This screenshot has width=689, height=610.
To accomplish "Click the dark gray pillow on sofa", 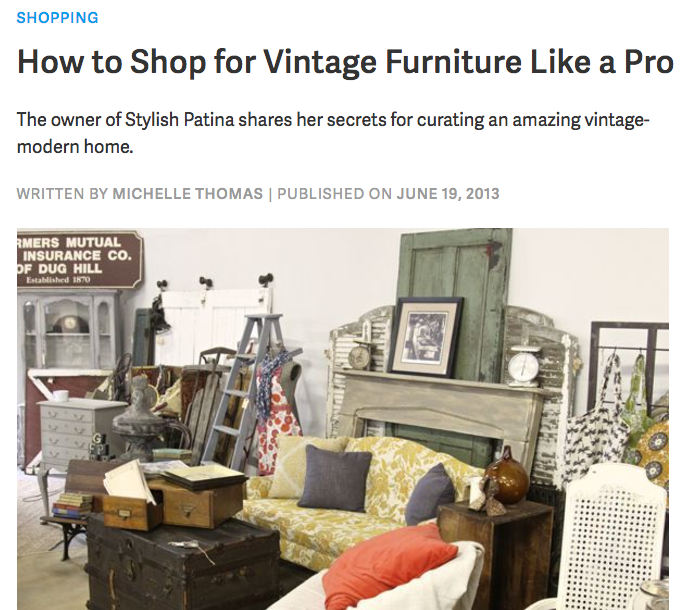I will click(335, 478).
